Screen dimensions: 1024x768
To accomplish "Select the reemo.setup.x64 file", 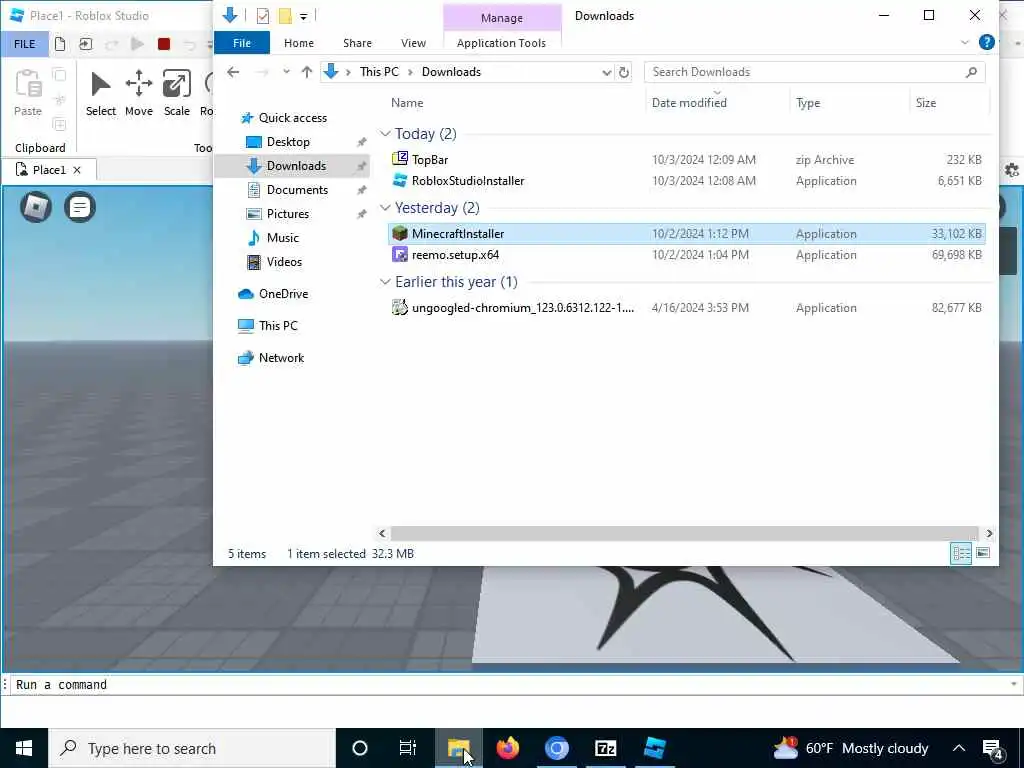I will coord(686,255).
